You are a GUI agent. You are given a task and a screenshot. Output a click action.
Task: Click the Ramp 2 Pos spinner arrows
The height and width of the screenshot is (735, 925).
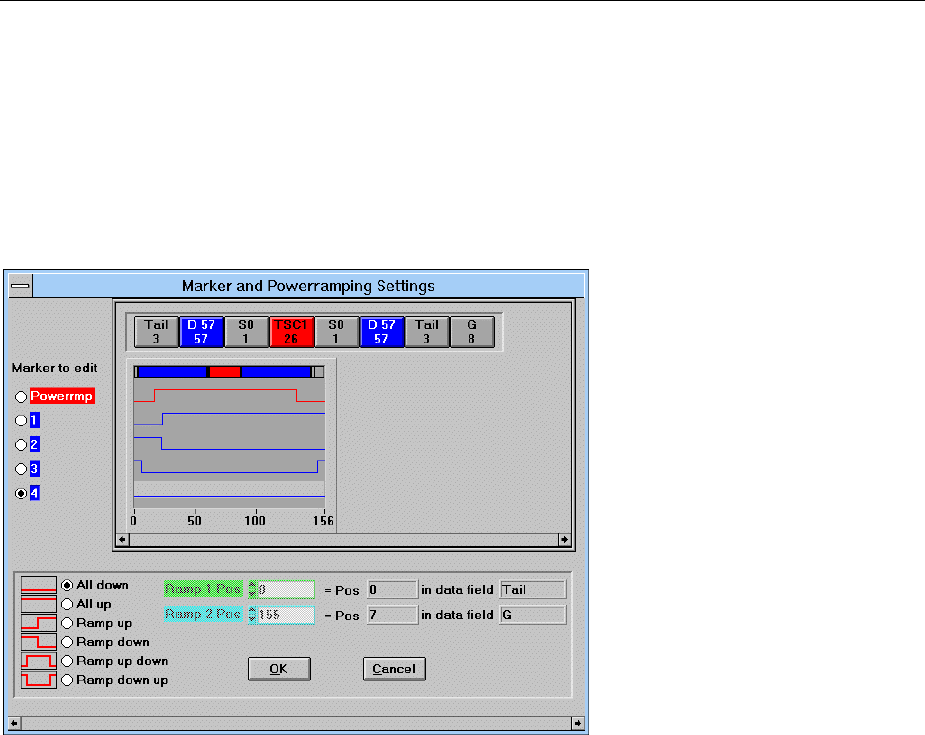pyautogui.click(x=252, y=615)
